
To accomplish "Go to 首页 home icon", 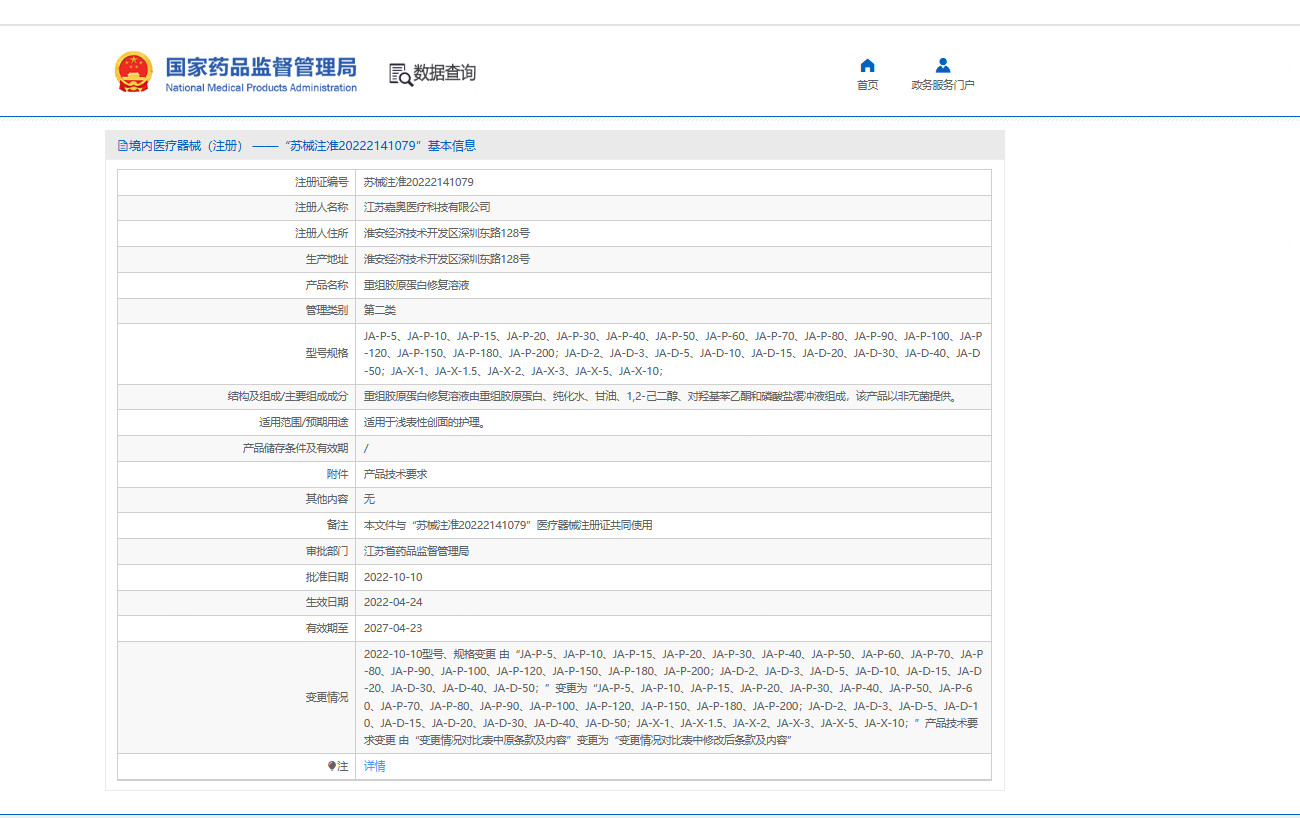I will pyautogui.click(x=867, y=66).
